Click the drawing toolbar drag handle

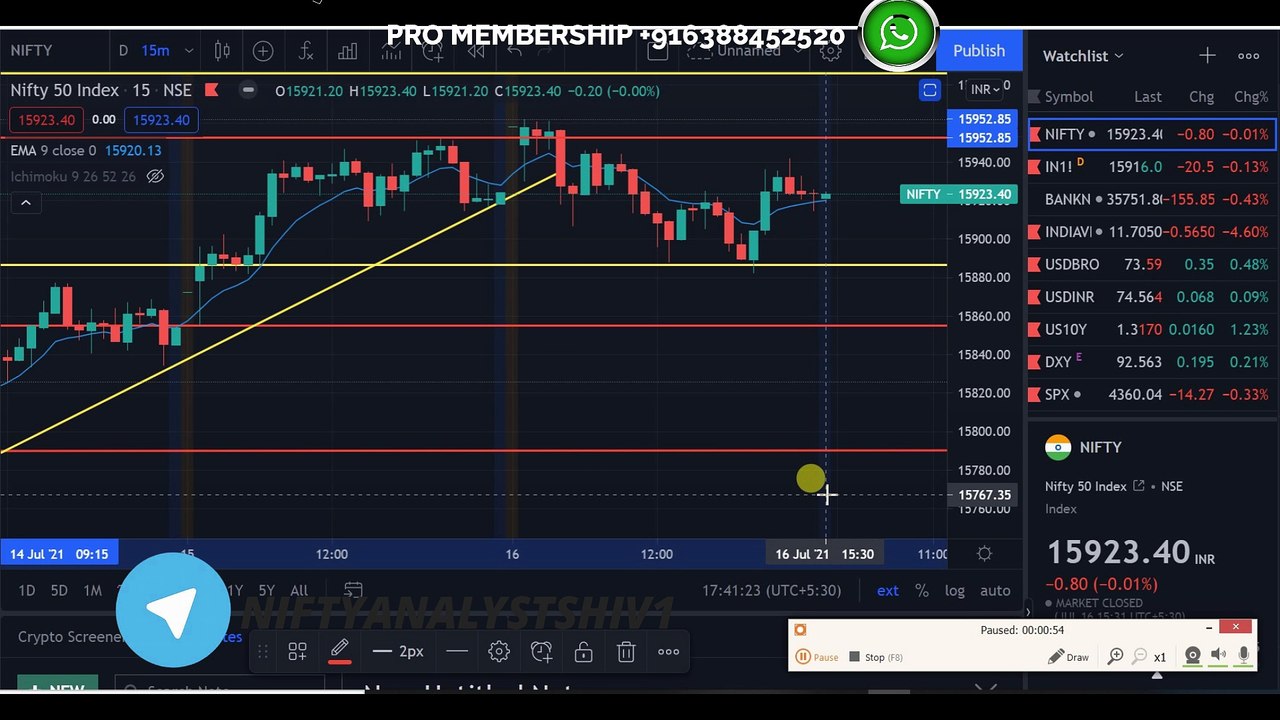pyautogui.click(x=263, y=652)
